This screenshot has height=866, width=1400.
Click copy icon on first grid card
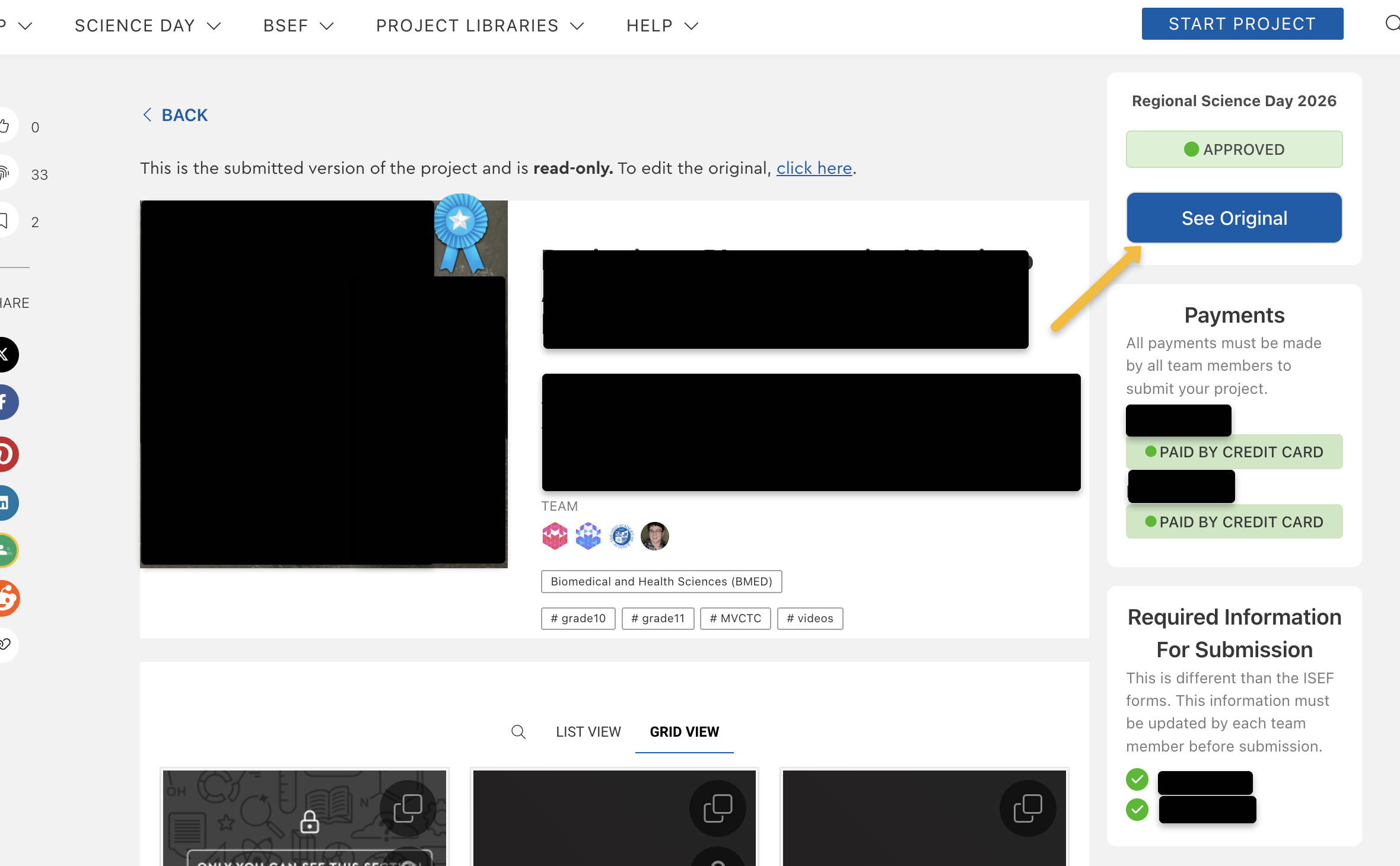(408, 808)
